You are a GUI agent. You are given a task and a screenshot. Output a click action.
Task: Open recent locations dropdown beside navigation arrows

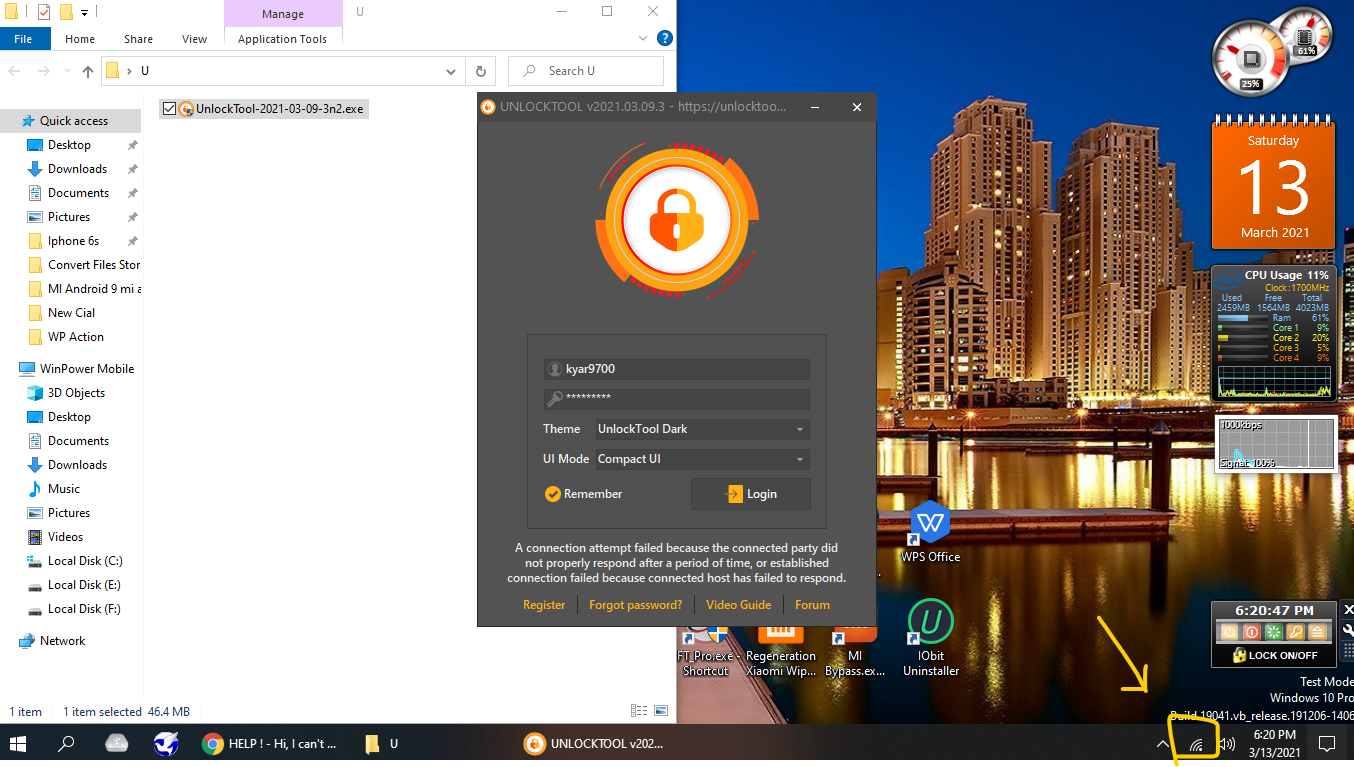[x=67, y=71]
